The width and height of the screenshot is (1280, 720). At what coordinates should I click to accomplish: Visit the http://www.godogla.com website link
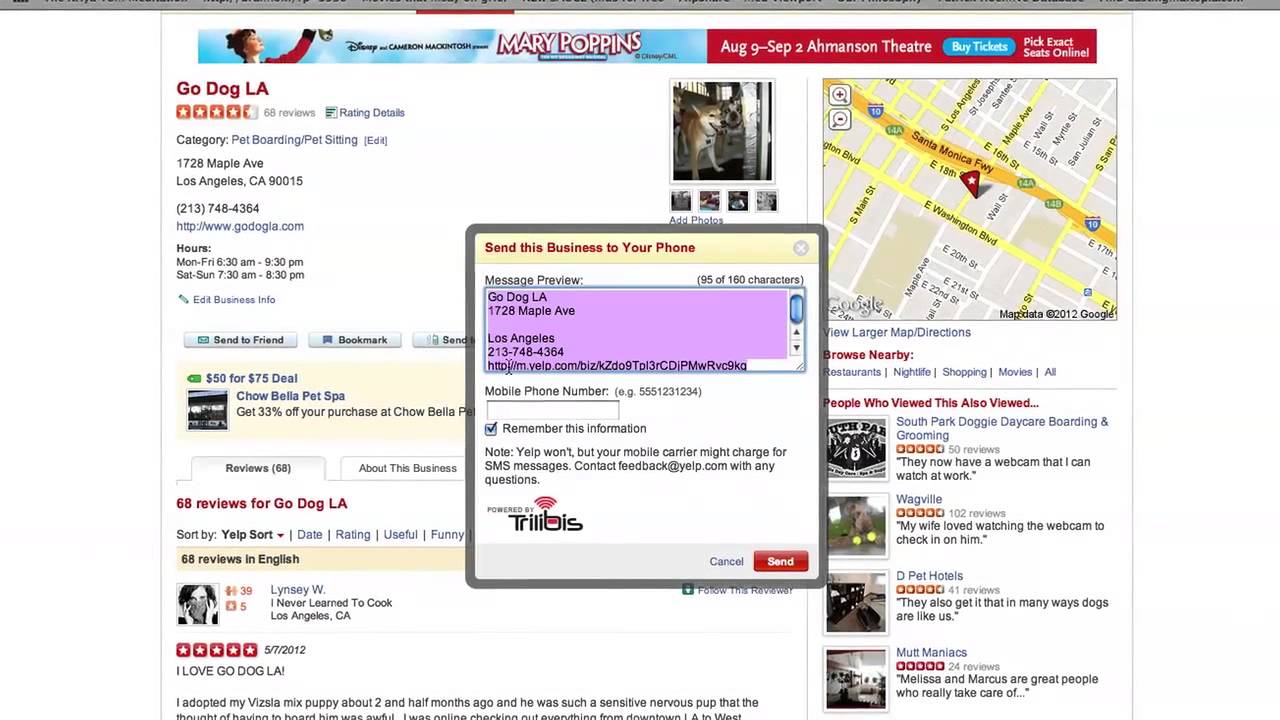point(240,226)
